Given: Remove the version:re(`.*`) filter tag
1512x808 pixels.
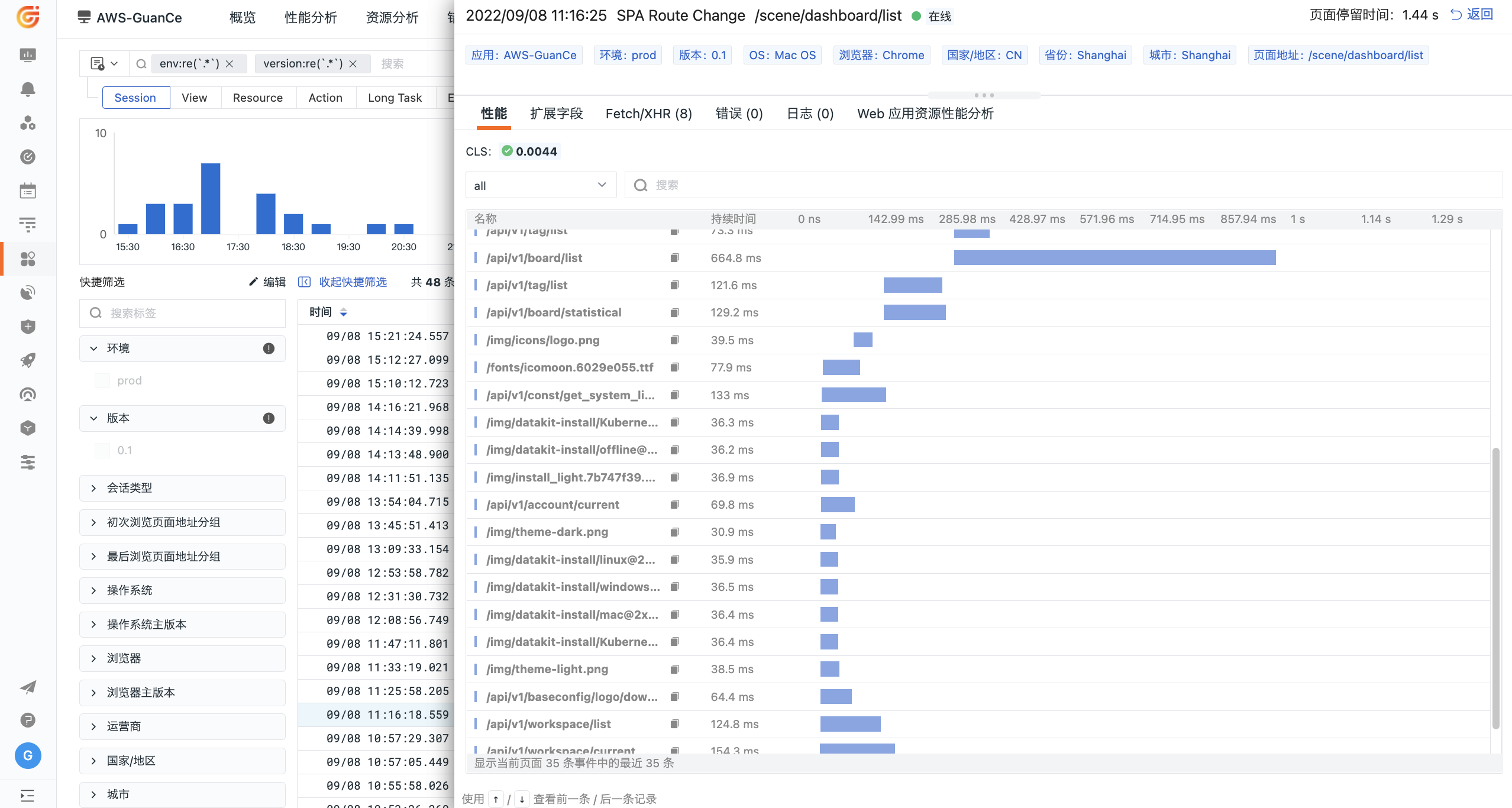Looking at the screenshot, I should point(353,63).
